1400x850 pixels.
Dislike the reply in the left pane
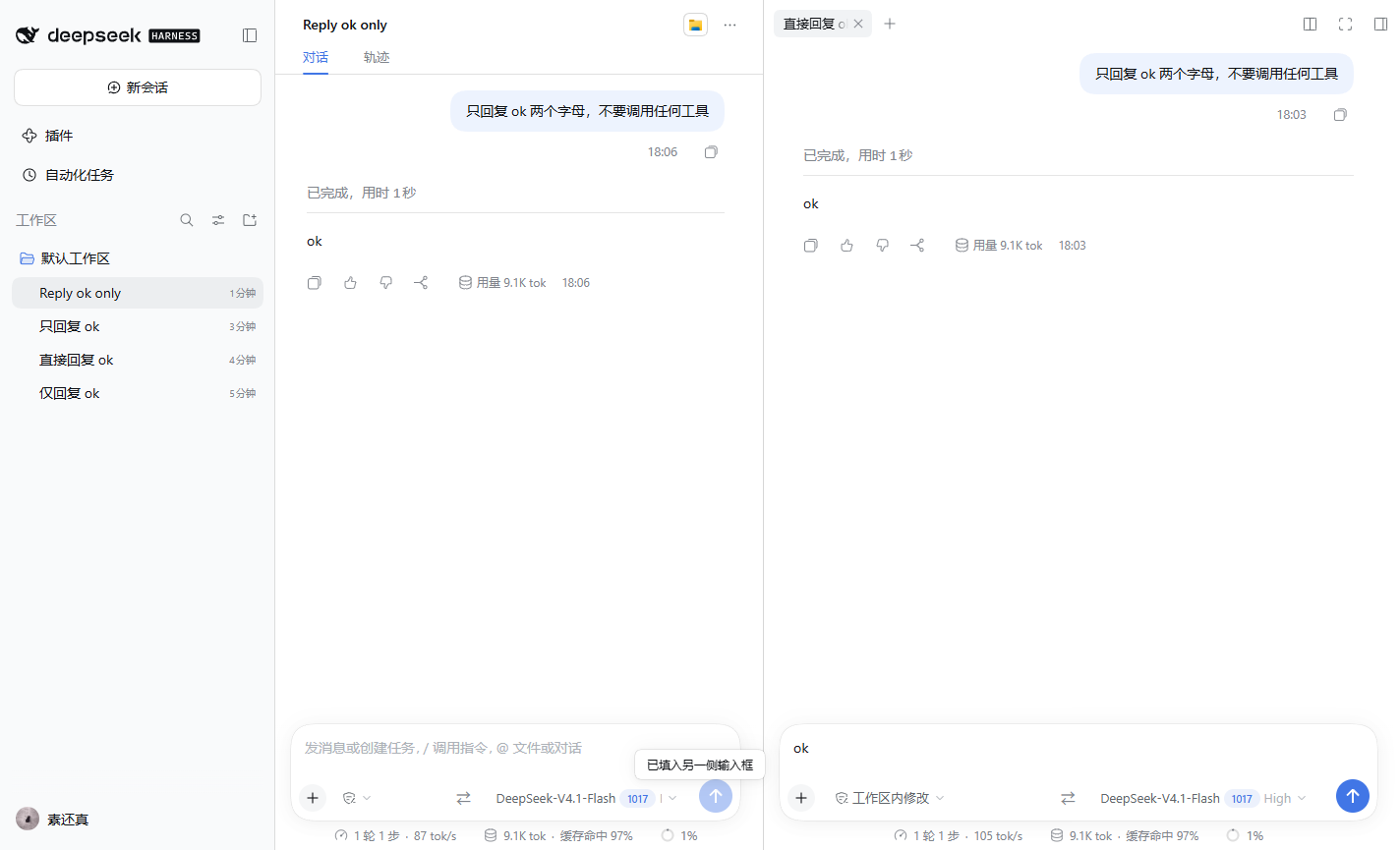[385, 283]
